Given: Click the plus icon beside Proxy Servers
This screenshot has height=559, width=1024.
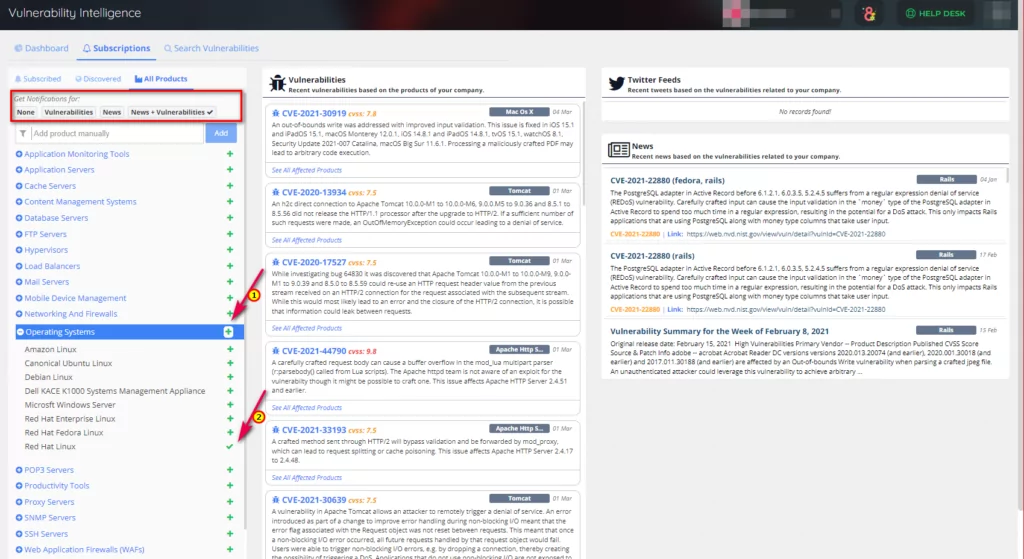Looking at the screenshot, I should 230,502.
